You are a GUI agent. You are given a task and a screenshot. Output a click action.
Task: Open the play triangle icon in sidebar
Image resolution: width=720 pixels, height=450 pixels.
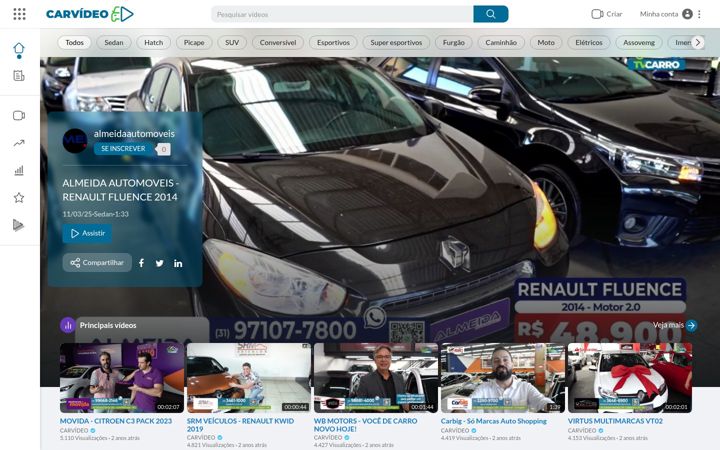tap(18, 225)
